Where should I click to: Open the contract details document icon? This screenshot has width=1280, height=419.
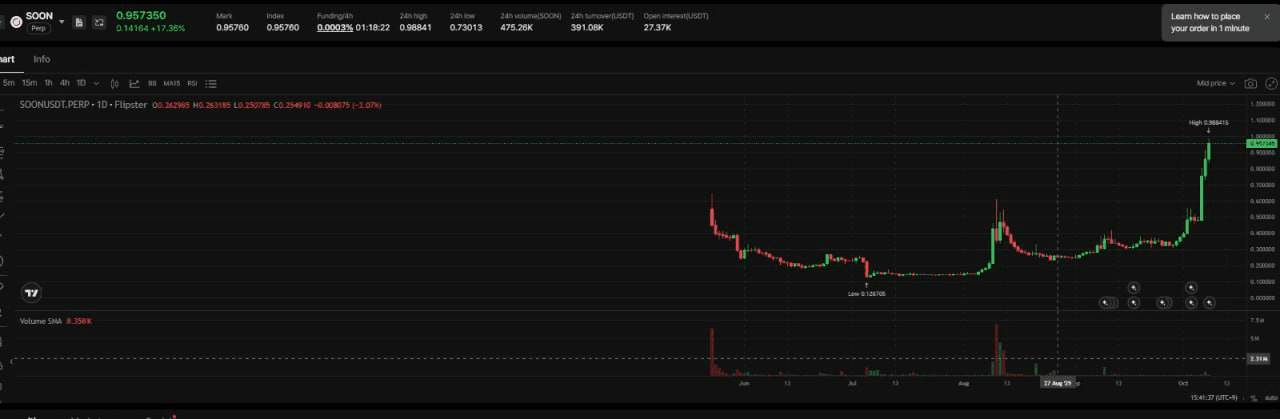click(x=79, y=22)
